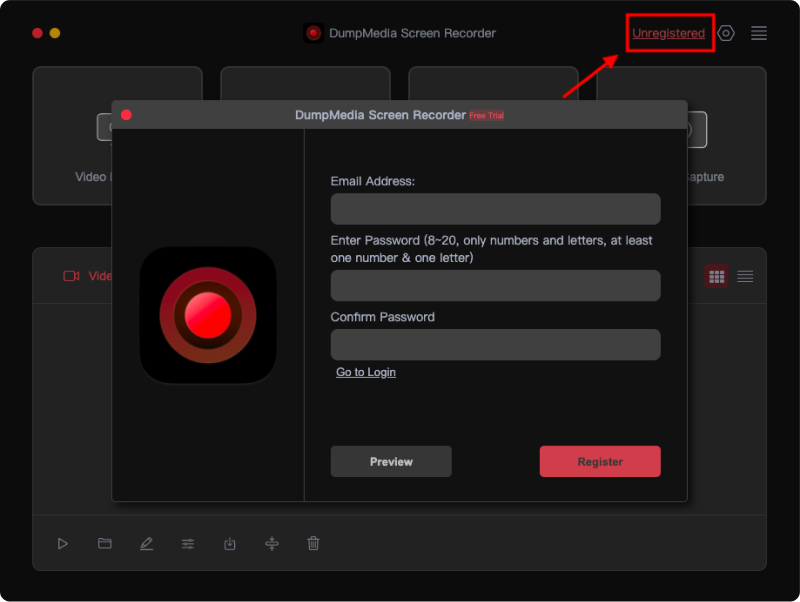Click the adjust sliders icon in toolbar
This screenshot has height=602, width=800.
188,543
